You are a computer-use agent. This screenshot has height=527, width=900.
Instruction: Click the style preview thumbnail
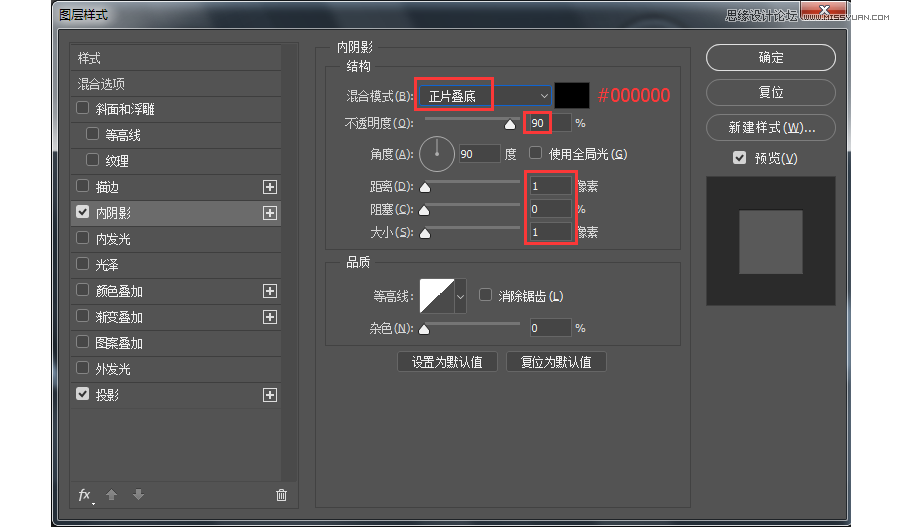[x=770, y=241]
